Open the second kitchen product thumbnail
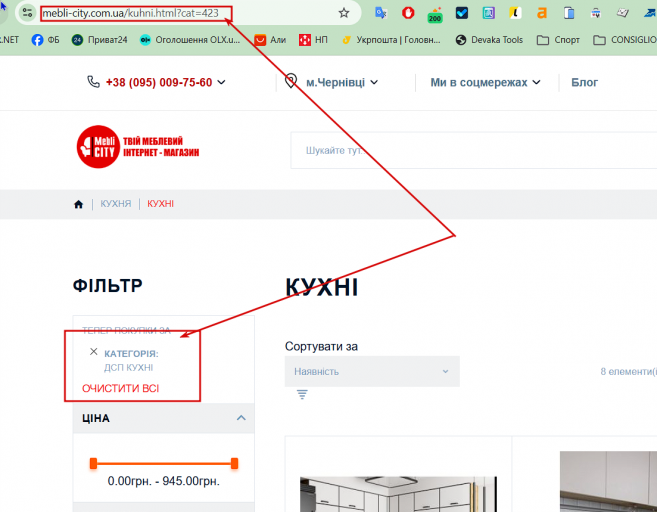657x512 pixels. coord(608,481)
